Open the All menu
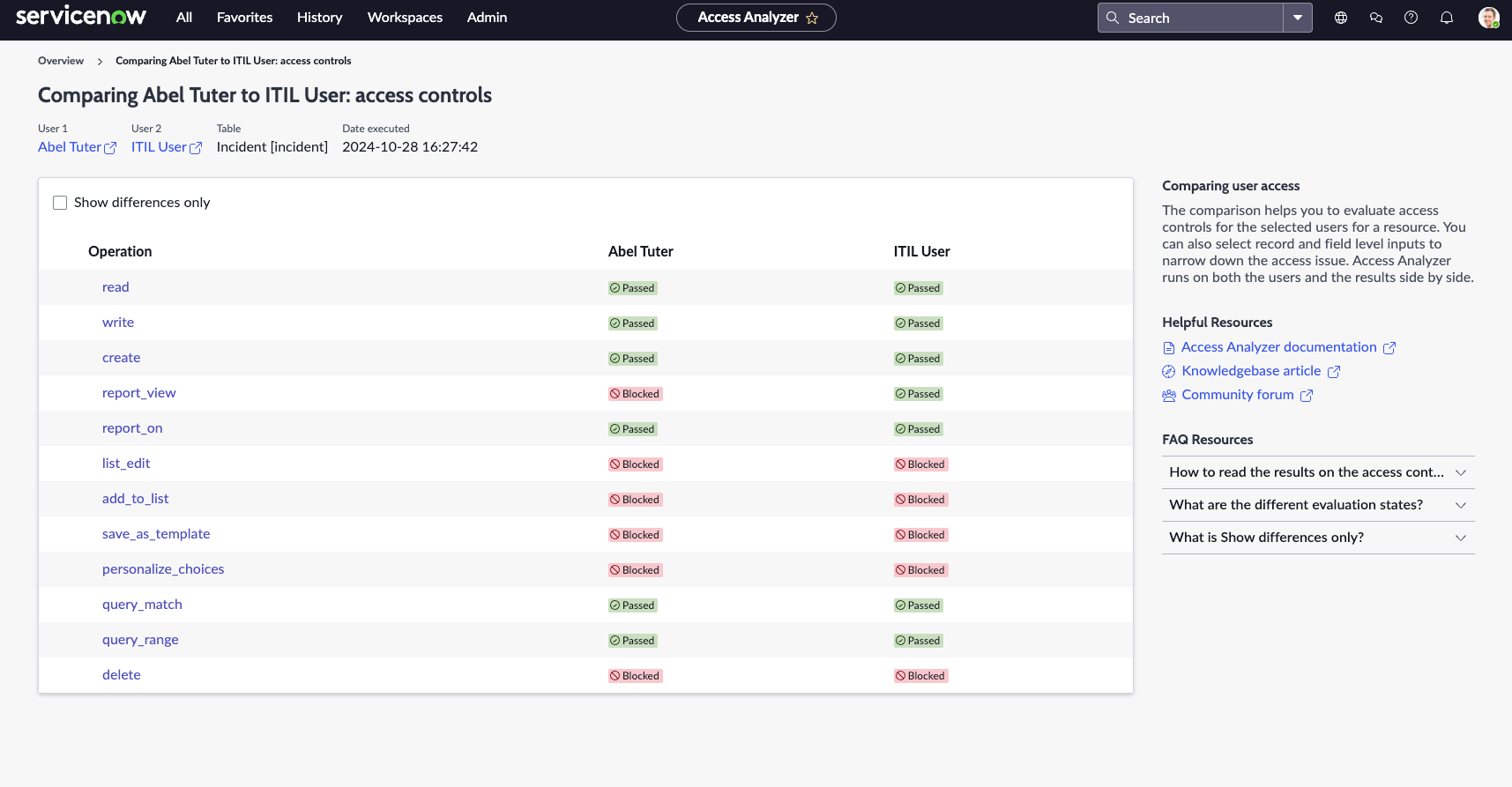1512x787 pixels. click(x=184, y=18)
